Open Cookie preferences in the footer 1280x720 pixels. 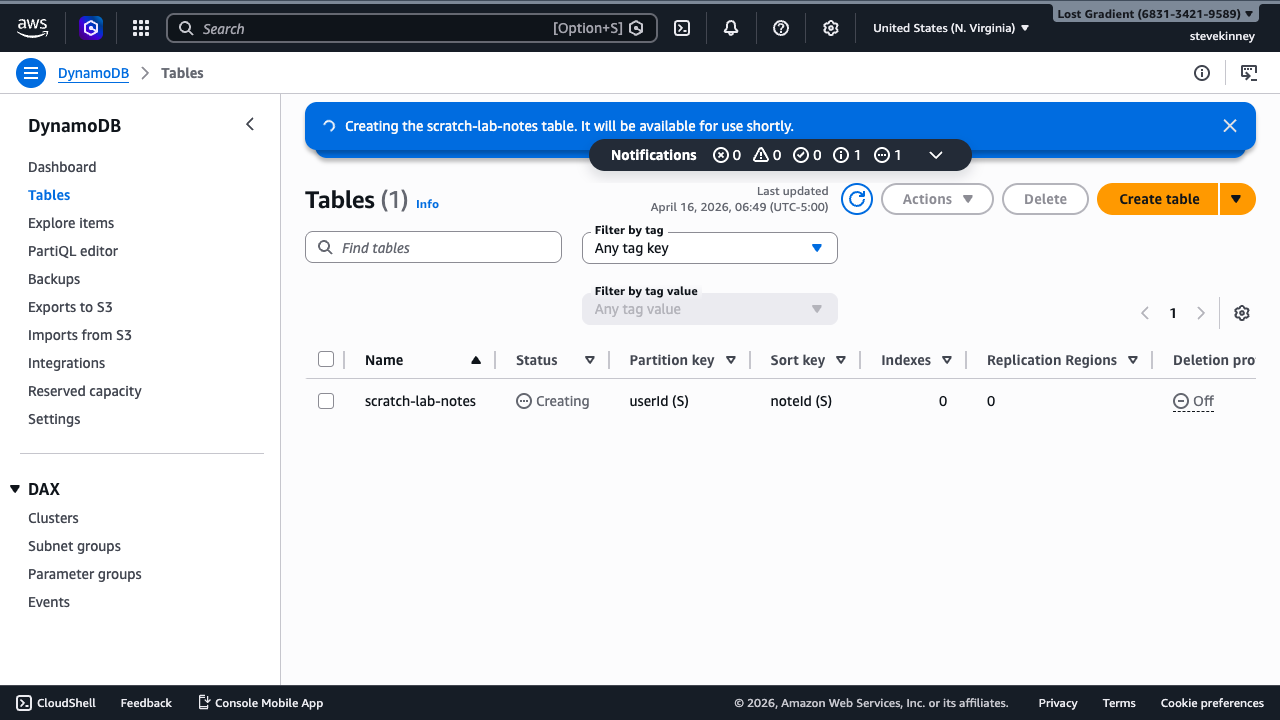click(x=1212, y=703)
